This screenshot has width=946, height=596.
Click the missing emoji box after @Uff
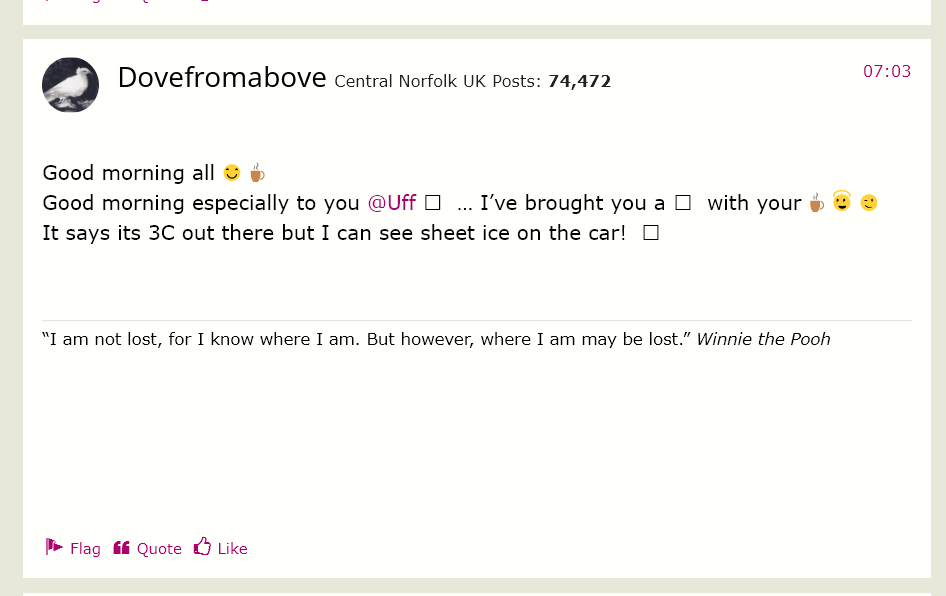click(x=433, y=203)
